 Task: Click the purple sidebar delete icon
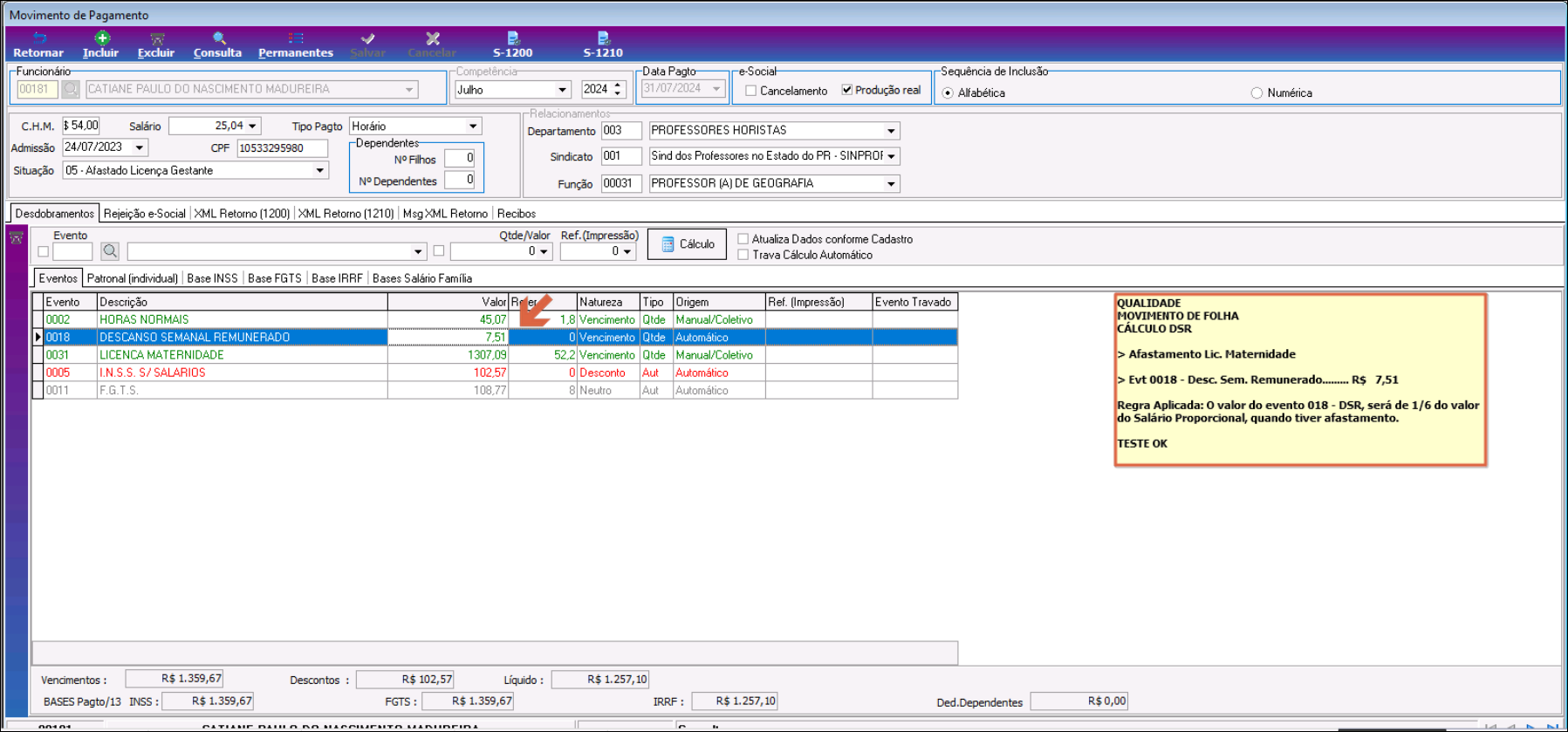pyautogui.click(x=16, y=237)
